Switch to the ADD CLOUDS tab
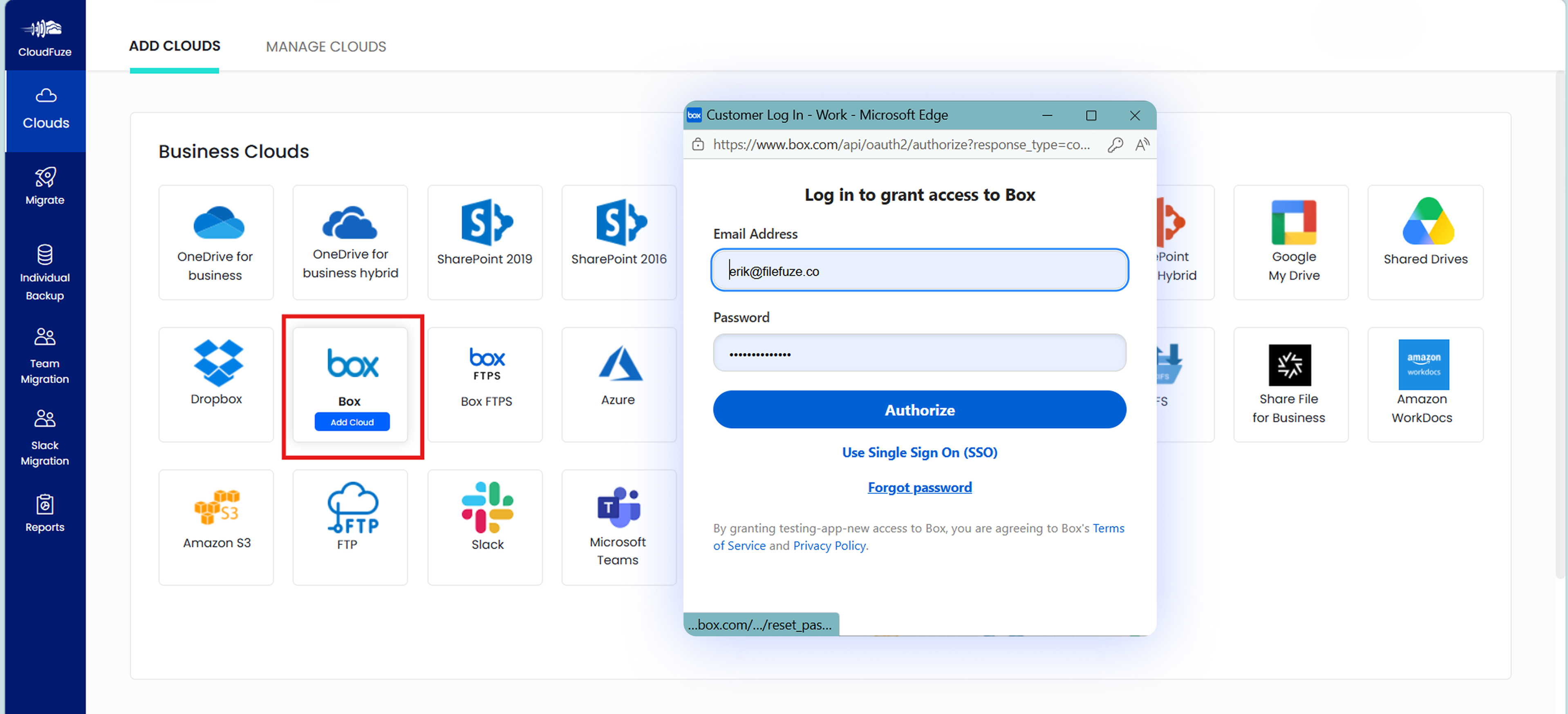 175,46
